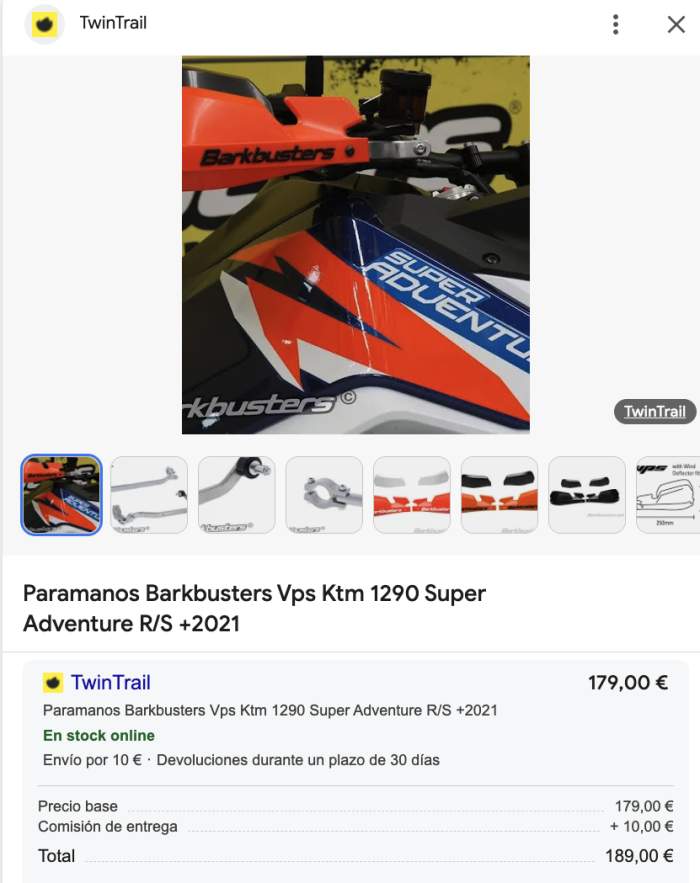The height and width of the screenshot is (883, 700).
Task: Select the first thumbnail with Super Adventure tank
Action: (x=61, y=494)
